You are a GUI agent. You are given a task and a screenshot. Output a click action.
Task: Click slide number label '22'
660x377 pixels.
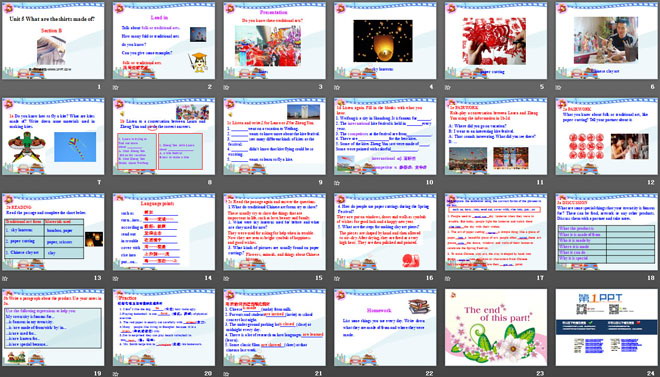pyautogui.click(x=430, y=373)
